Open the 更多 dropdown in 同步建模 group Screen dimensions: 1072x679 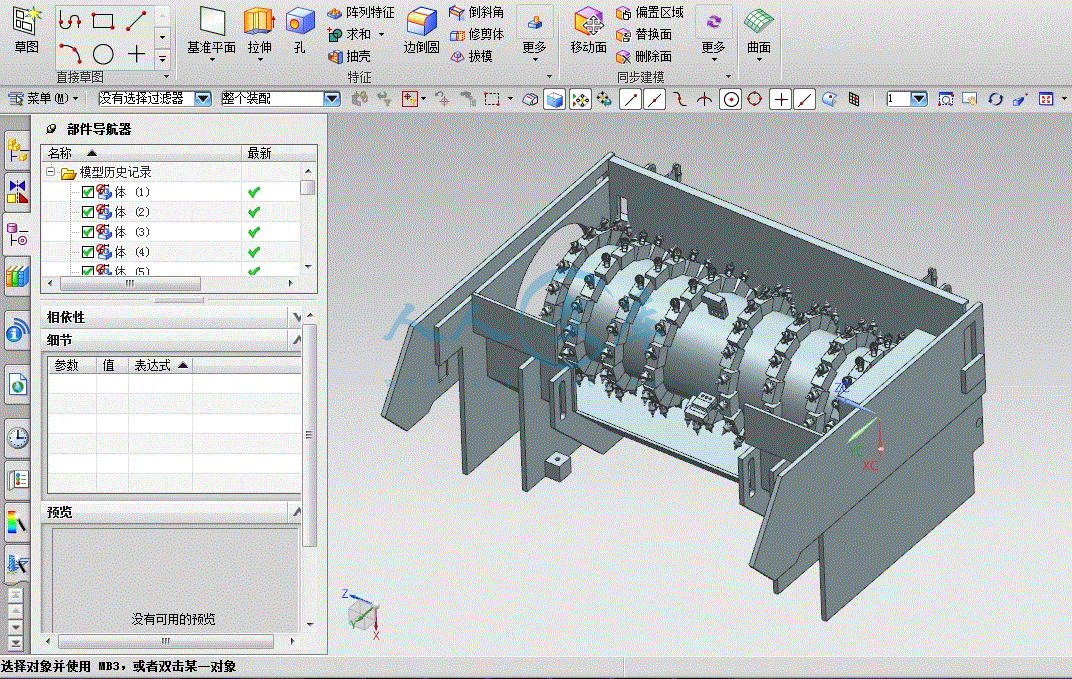click(x=713, y=35)
